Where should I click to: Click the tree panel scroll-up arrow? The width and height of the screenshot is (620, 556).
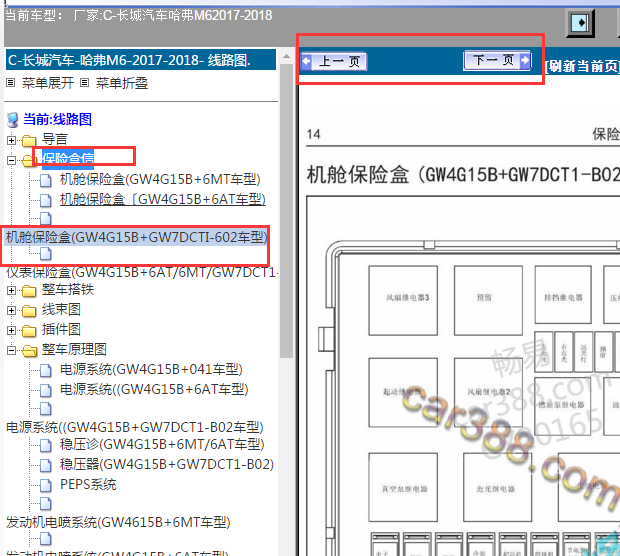click(x=286, y=56)
